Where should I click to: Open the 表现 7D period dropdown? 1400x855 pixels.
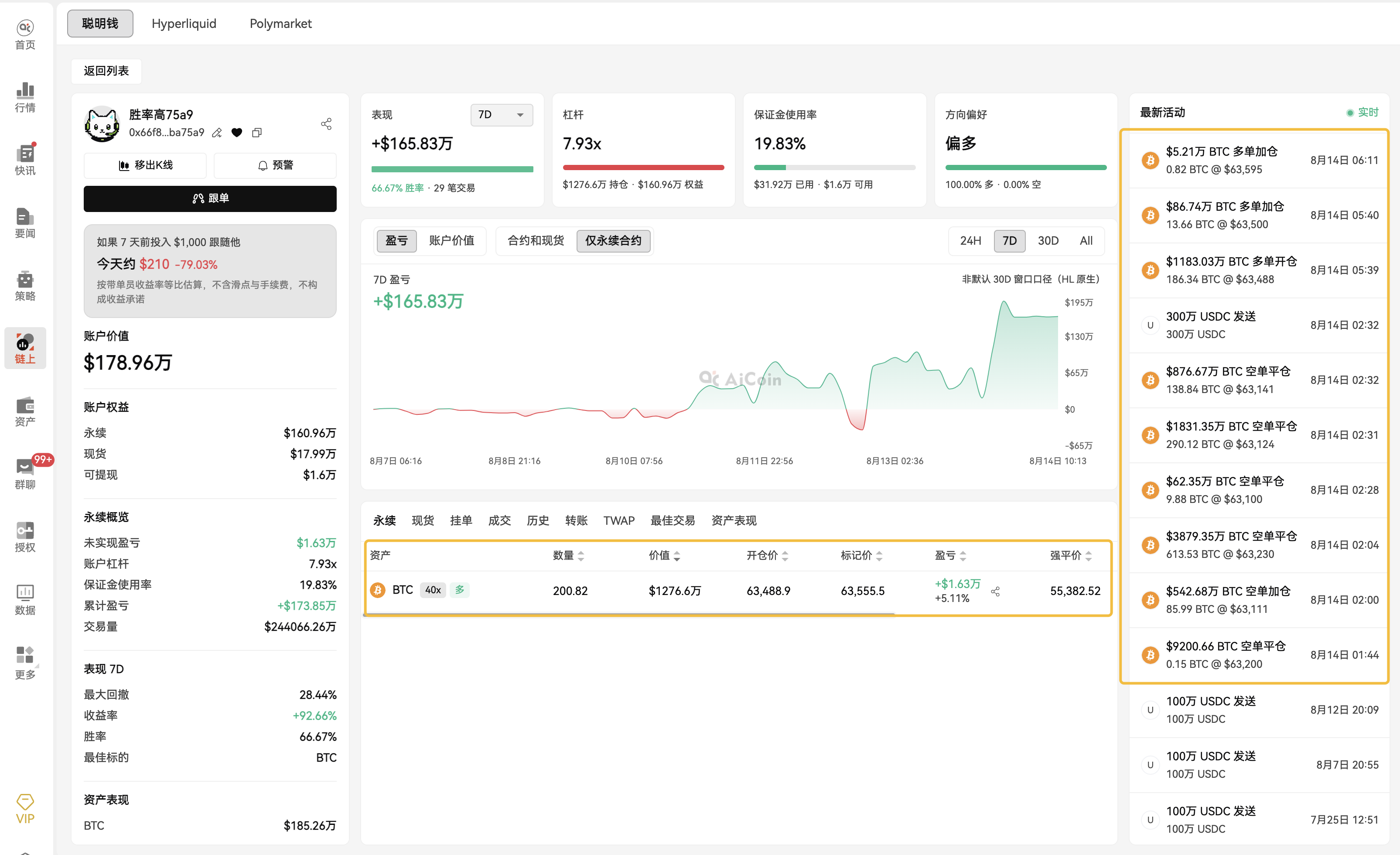click(502, 115)
